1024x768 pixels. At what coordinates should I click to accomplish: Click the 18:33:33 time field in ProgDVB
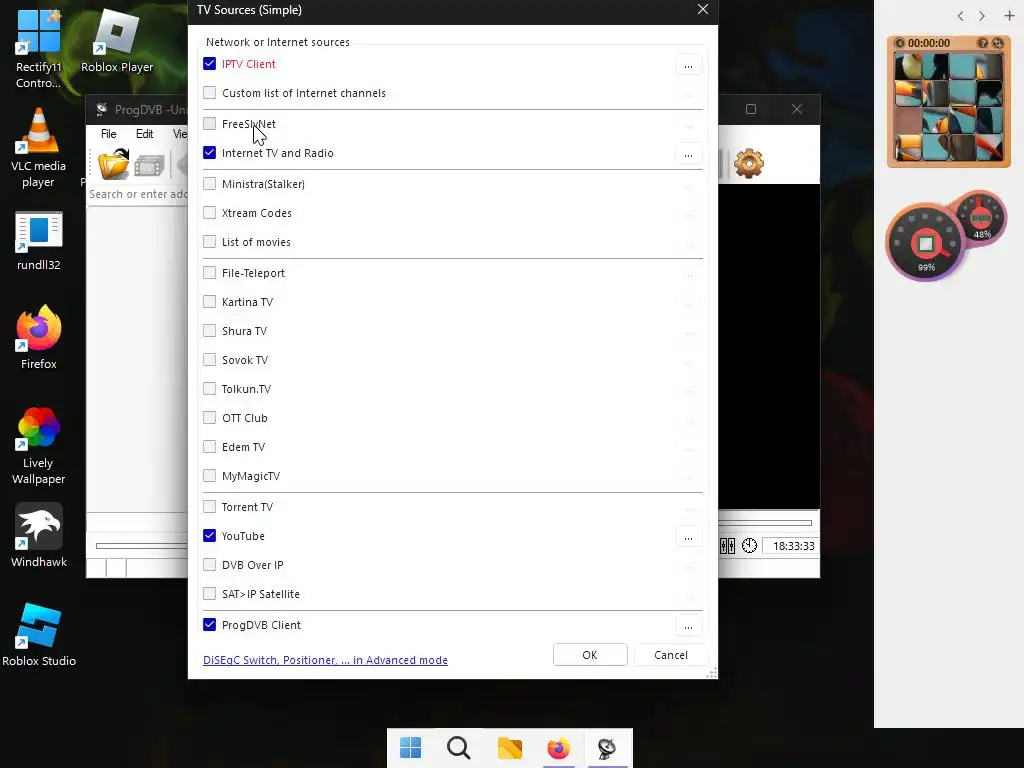(x=790, y=546)
